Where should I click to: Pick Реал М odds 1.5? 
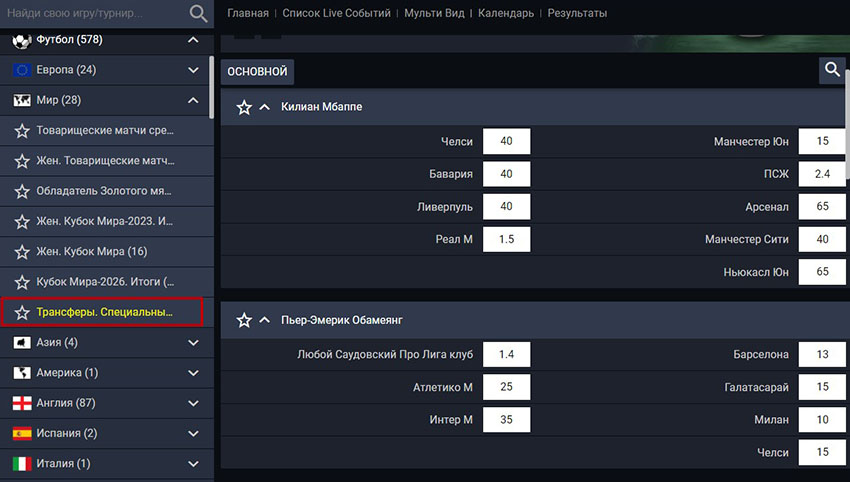tap(506, 239)
